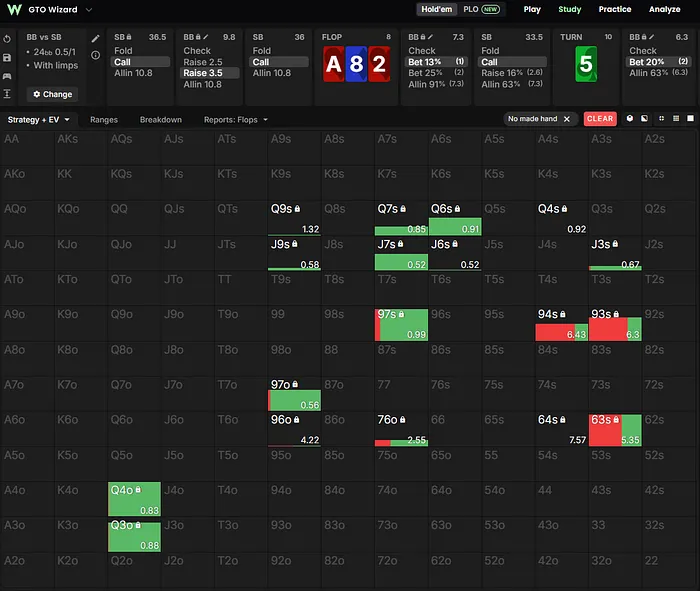The width and height of the screenshot is (700, 591).
Task: Click the pencil edit icon beside BB vs SB
Action: [96, 39]
